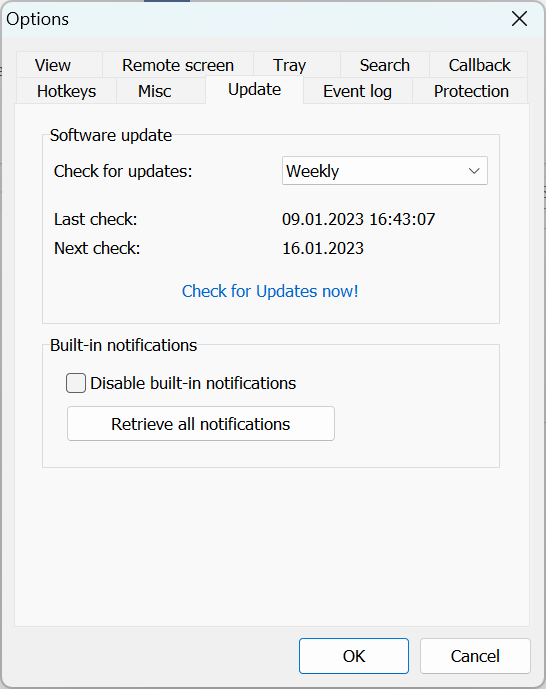
Task: Go to the Search tab
Action: pyautogui.click(x=384, y=65)
